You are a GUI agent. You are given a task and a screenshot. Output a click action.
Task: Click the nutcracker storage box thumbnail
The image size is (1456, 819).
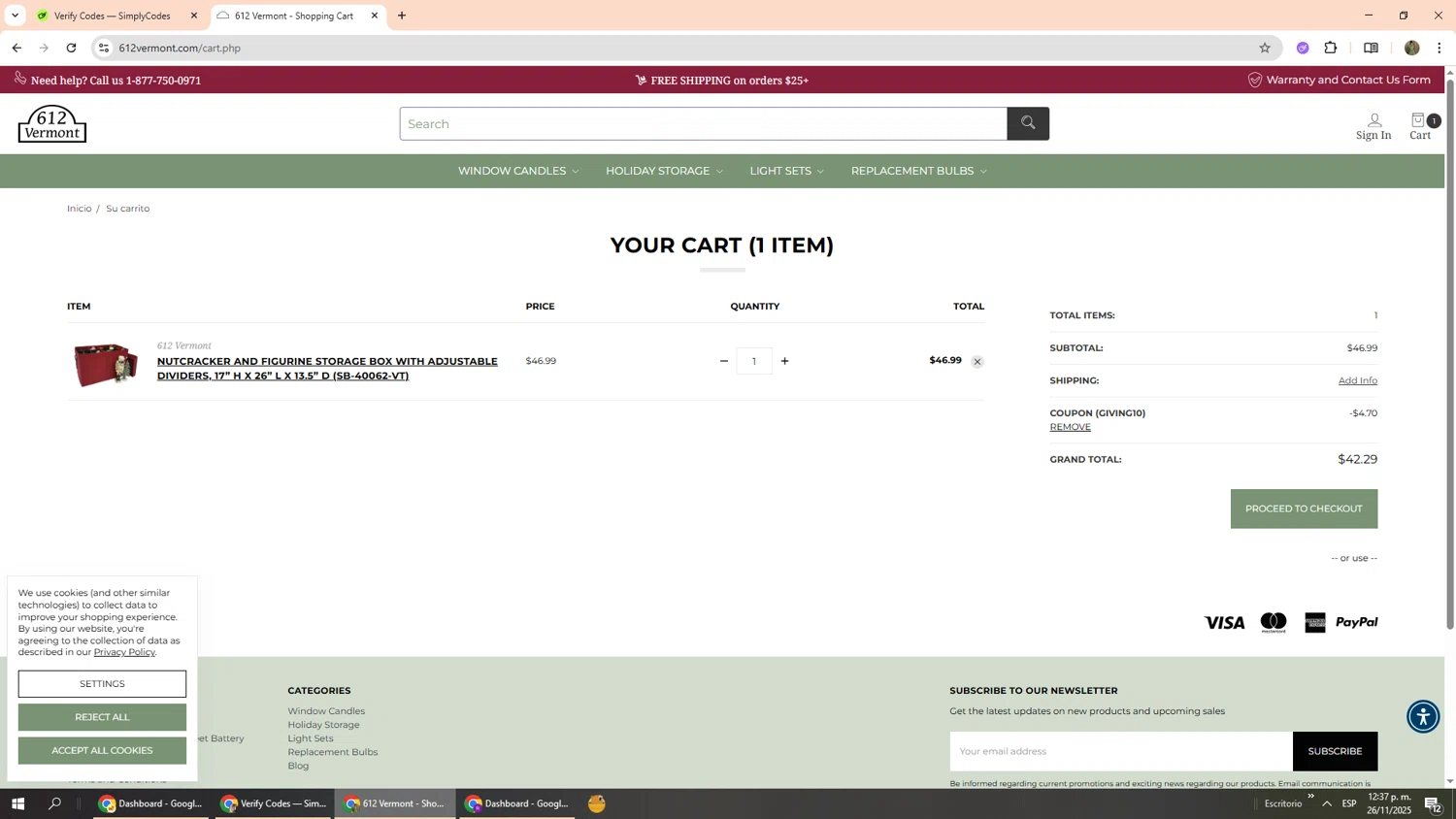[x=105, y=365]
